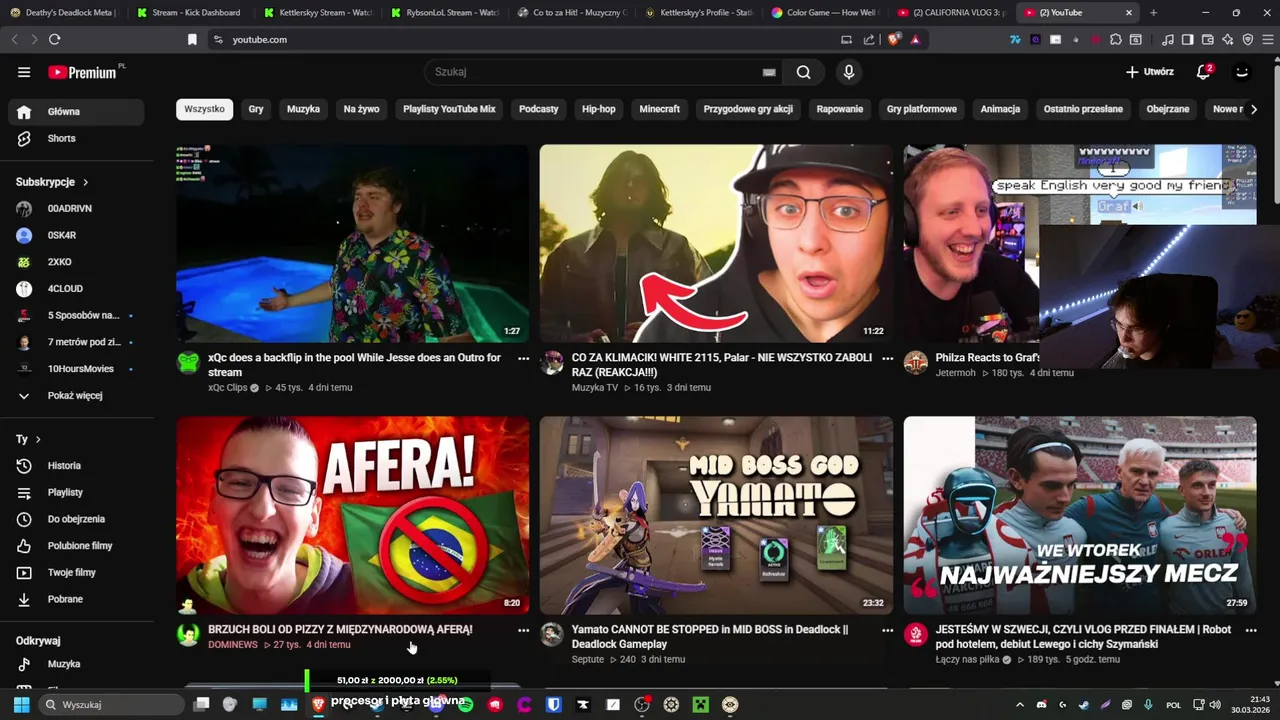Open Muzyka under Odkrywaj
Screen dimensions: 1280x720
coord(76,664)
